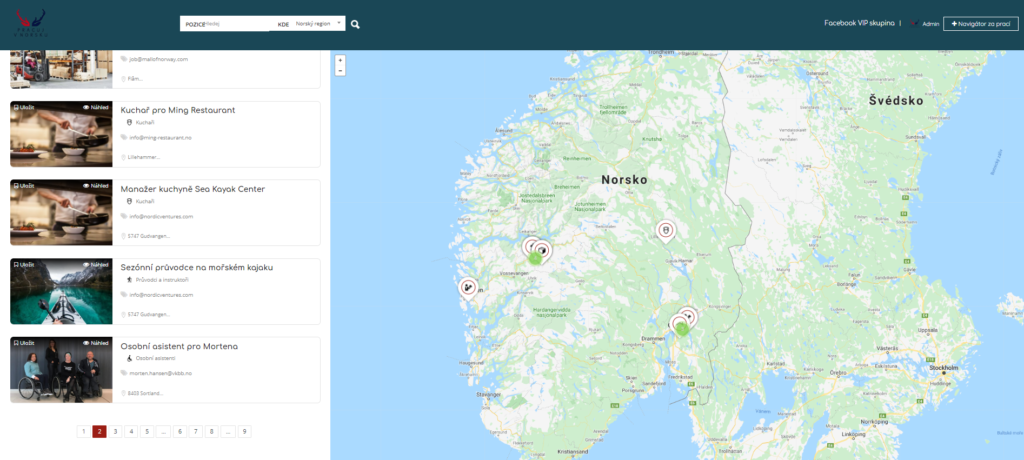Screen dimensions: 1024x460
Task: Open the Norský region dropdown
Action: pyautogui.click(x=318, y=24)
